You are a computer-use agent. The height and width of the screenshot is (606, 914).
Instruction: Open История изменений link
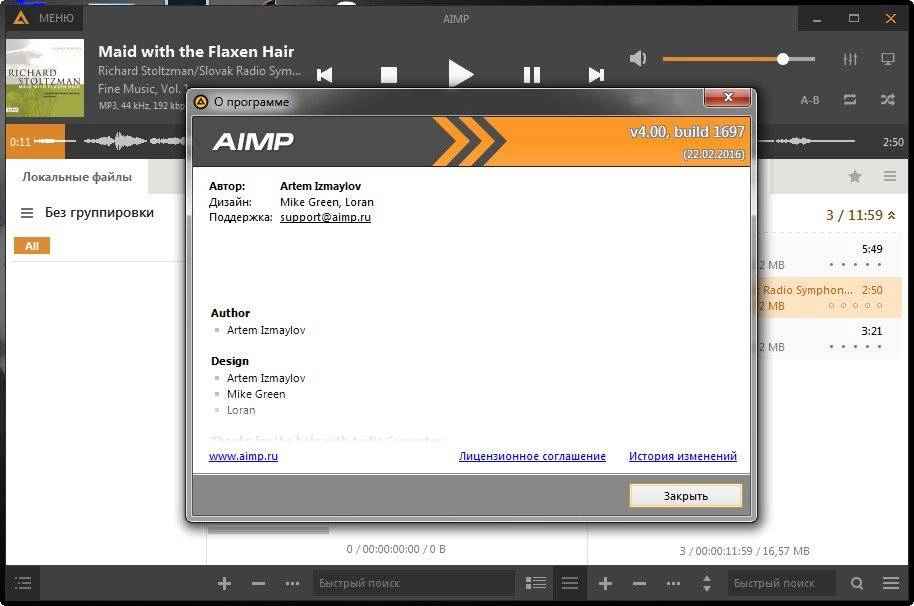pyautogui.click(x=683, y=456)
